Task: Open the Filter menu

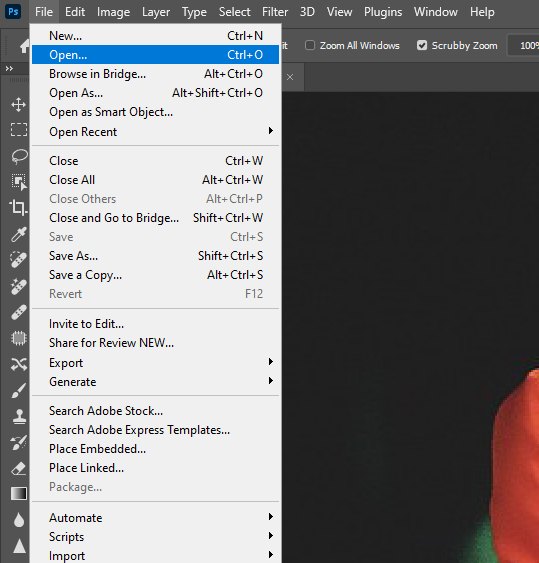Action: (x=275, y=12)
